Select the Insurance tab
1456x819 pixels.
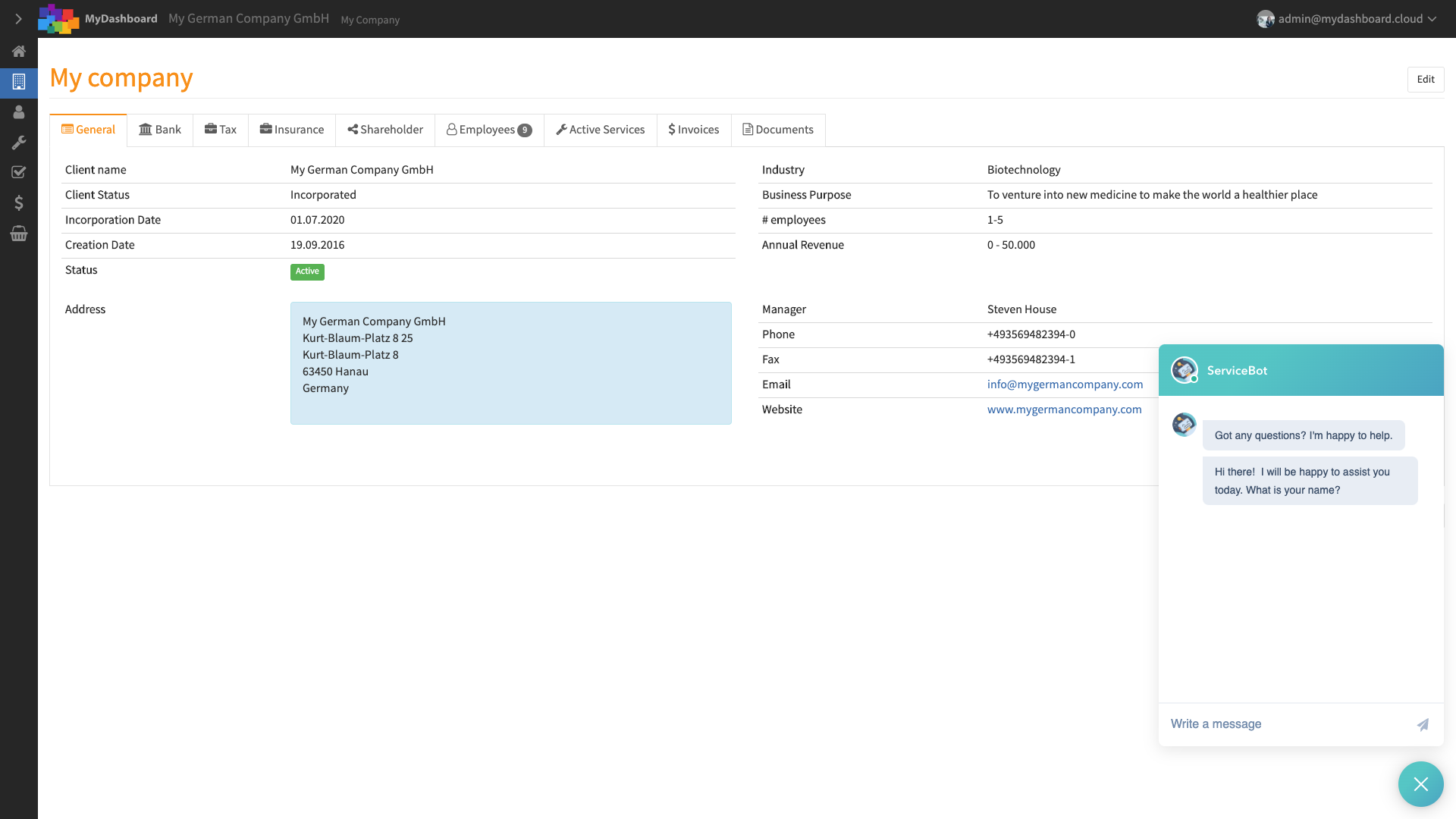(293, 129)
